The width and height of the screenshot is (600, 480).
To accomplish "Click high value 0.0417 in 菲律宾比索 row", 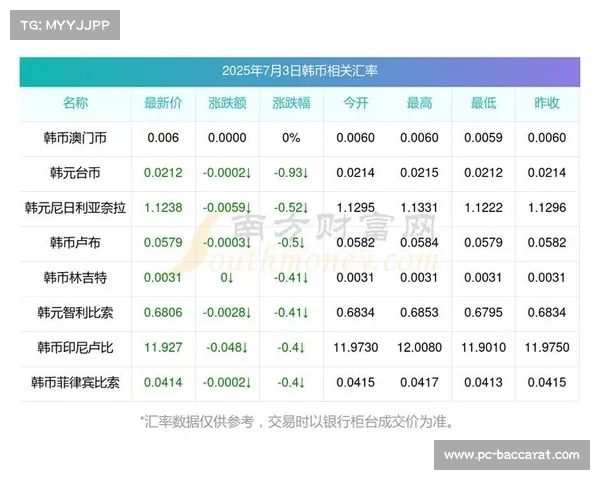I will 419,382.
